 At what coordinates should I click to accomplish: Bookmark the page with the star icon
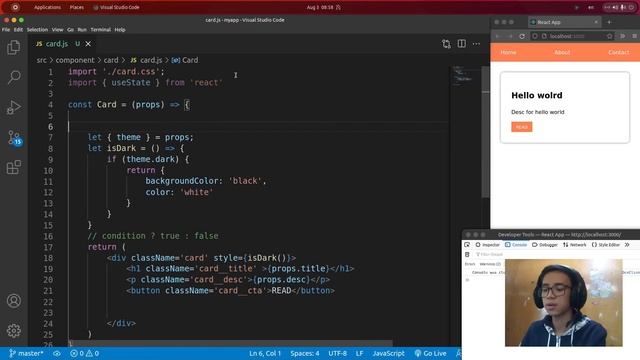click(x=609, y=36)
